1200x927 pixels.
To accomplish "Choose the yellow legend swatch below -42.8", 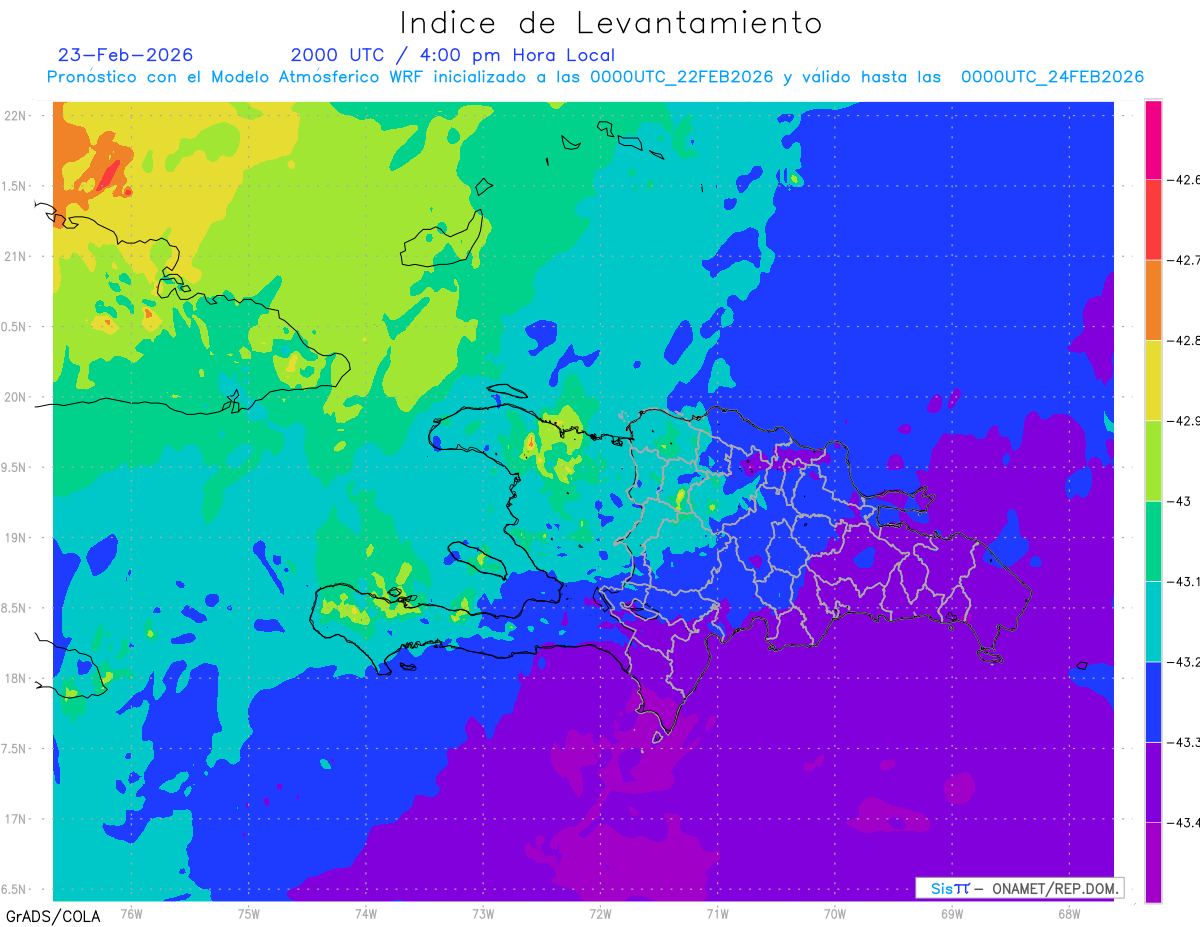I will pyautogui.click(x=1153, y=380).
